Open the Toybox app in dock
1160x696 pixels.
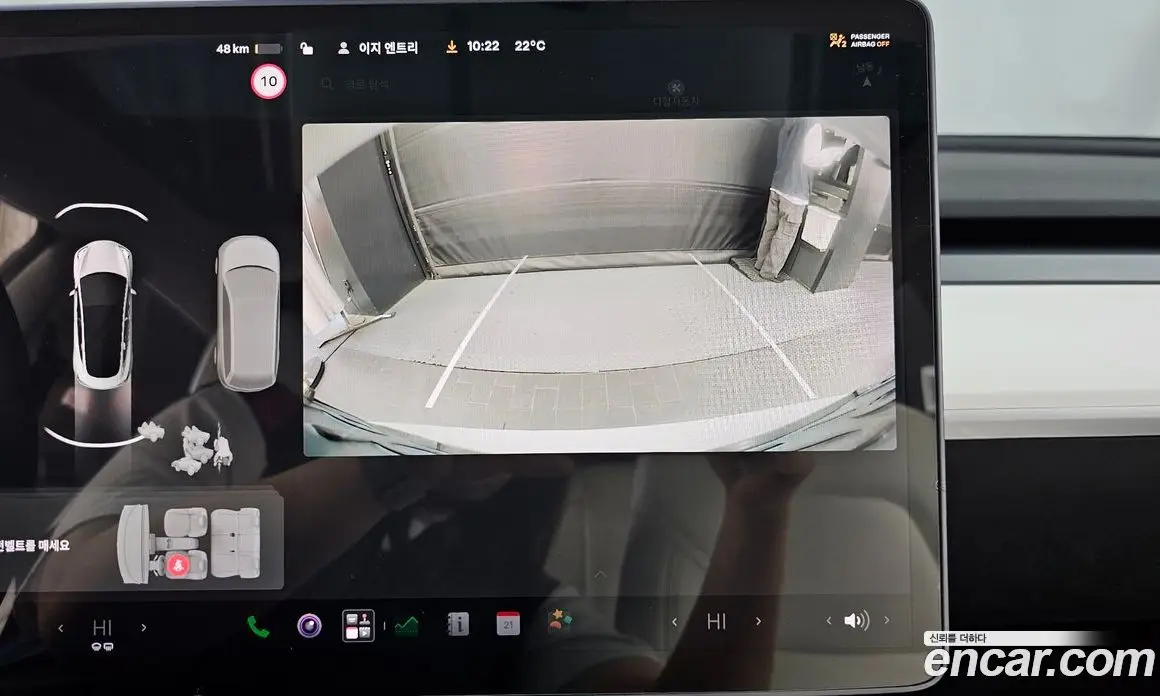tap(559, 620)
